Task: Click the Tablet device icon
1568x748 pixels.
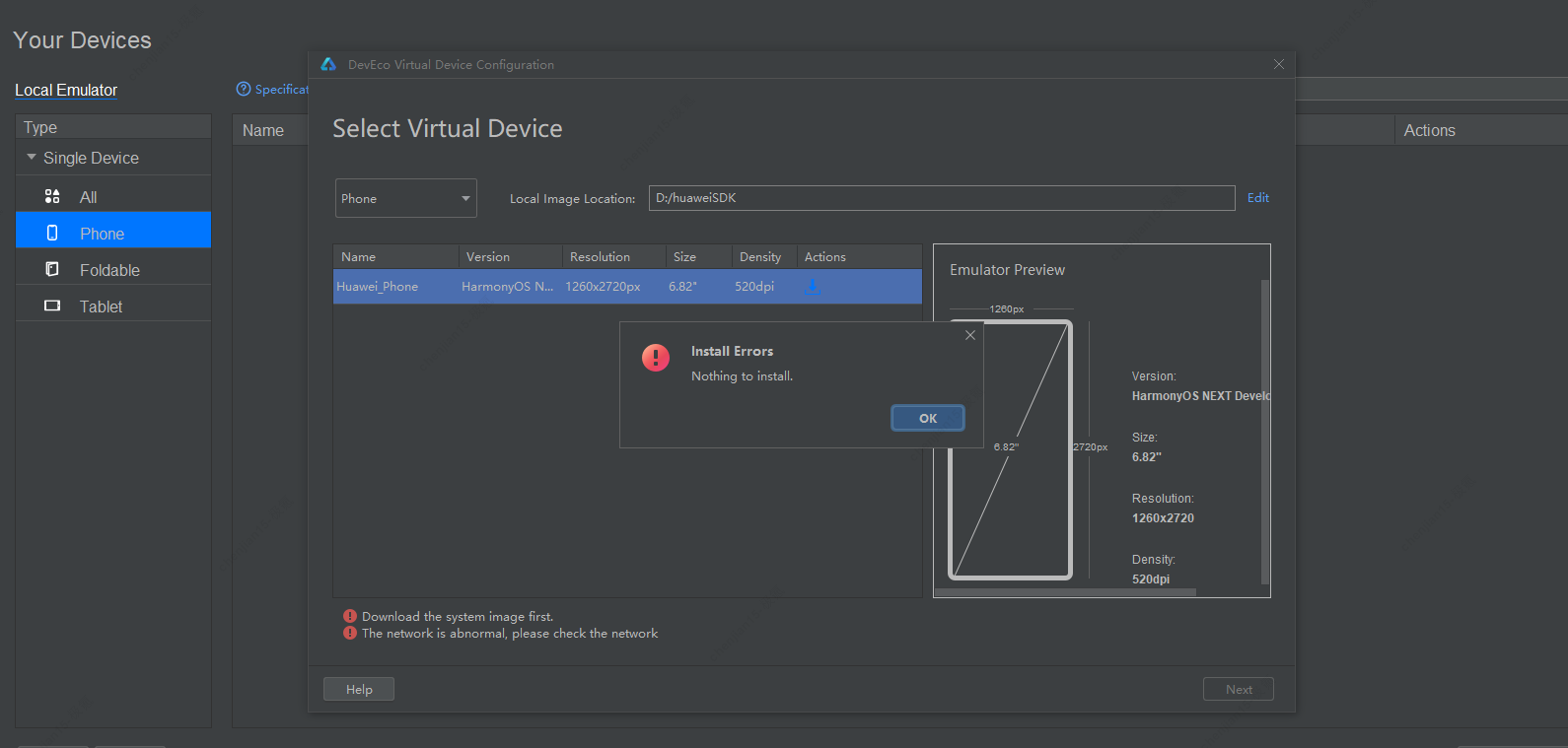Action: (52, 306)
